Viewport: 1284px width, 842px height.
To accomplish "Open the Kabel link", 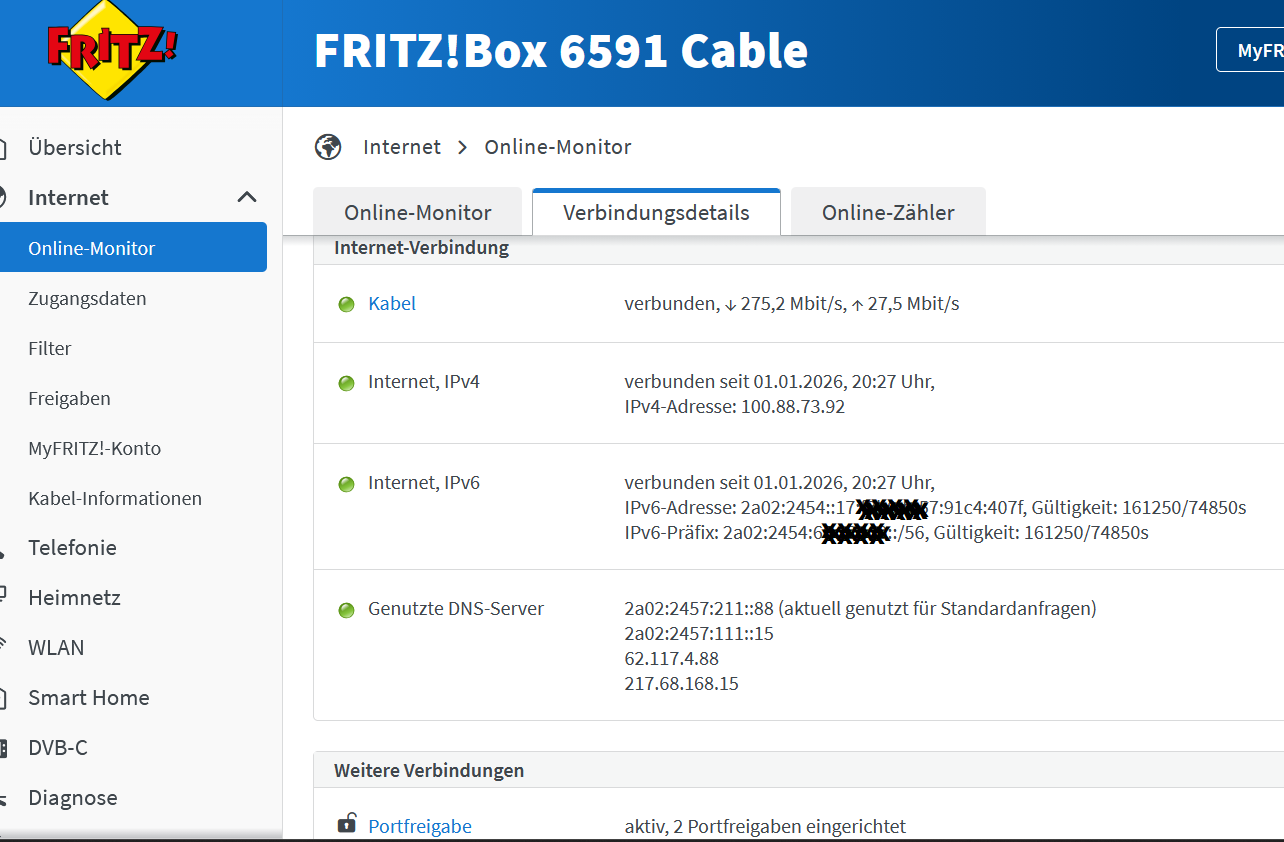I will (x=392, y=304).
